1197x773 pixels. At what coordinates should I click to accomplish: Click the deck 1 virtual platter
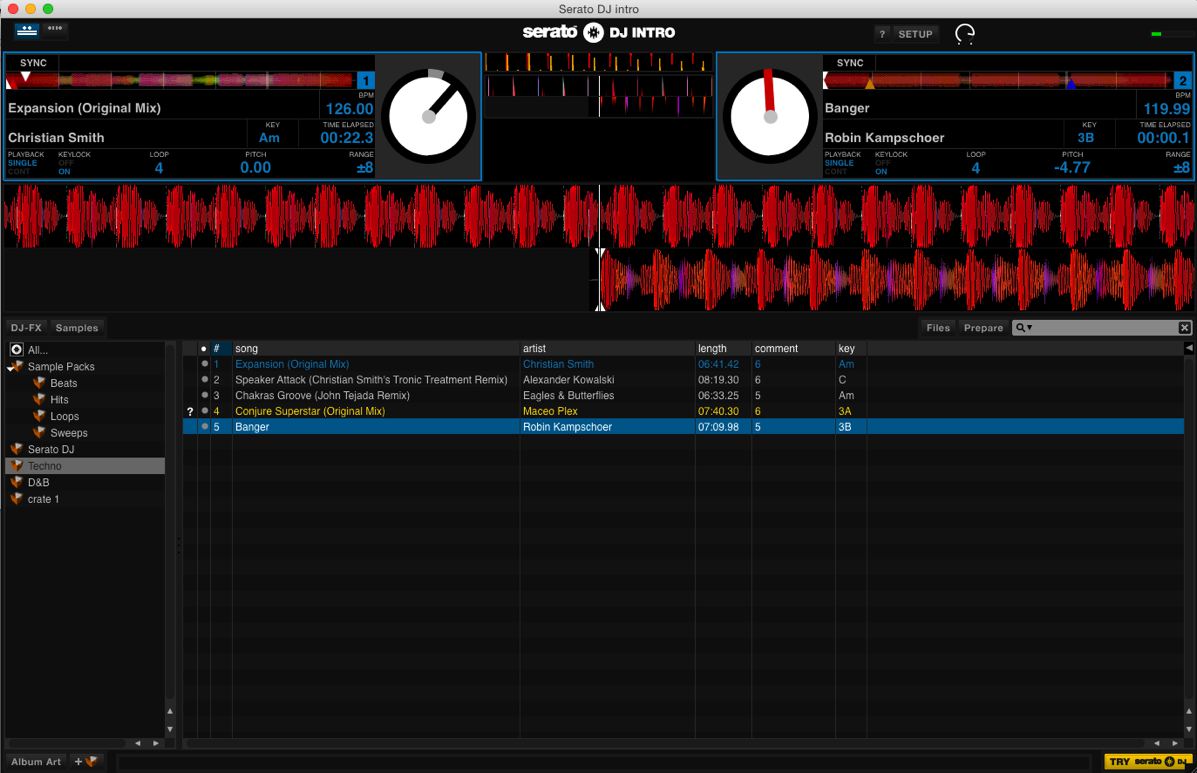tap(429, 117)
